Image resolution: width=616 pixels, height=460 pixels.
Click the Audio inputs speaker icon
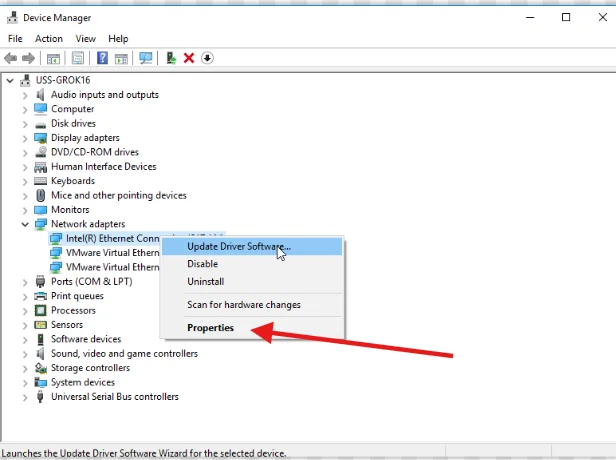point(40,95)
